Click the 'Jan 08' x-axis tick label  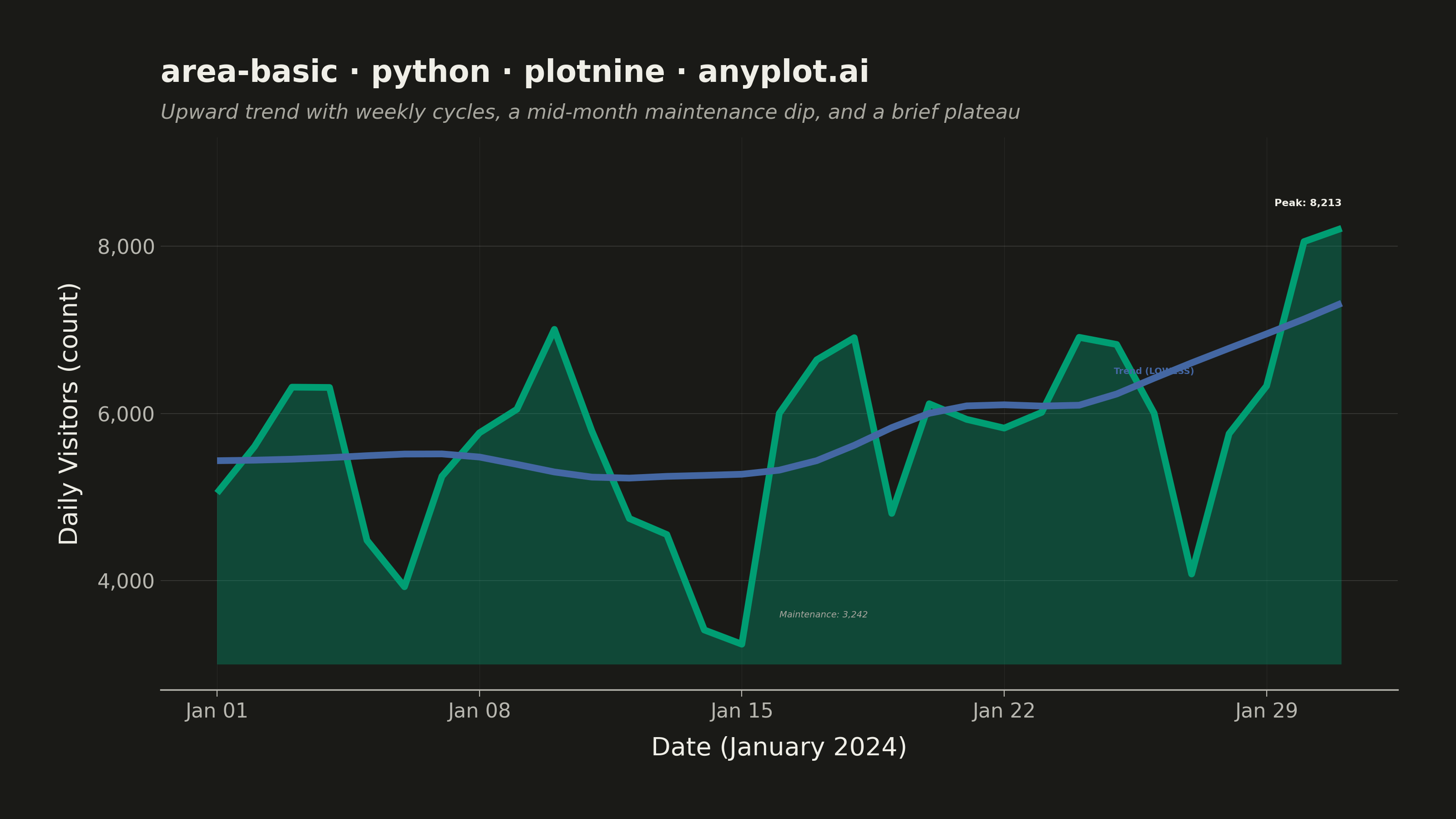479,710
